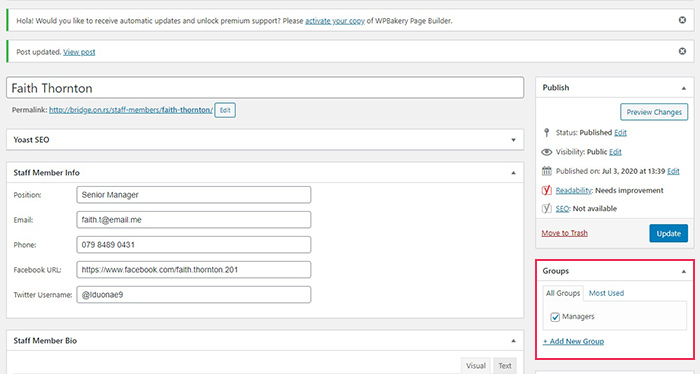Click the Managers group label
Screen dimensions: 700x374
pyautogui.click(x=578, y=316)
